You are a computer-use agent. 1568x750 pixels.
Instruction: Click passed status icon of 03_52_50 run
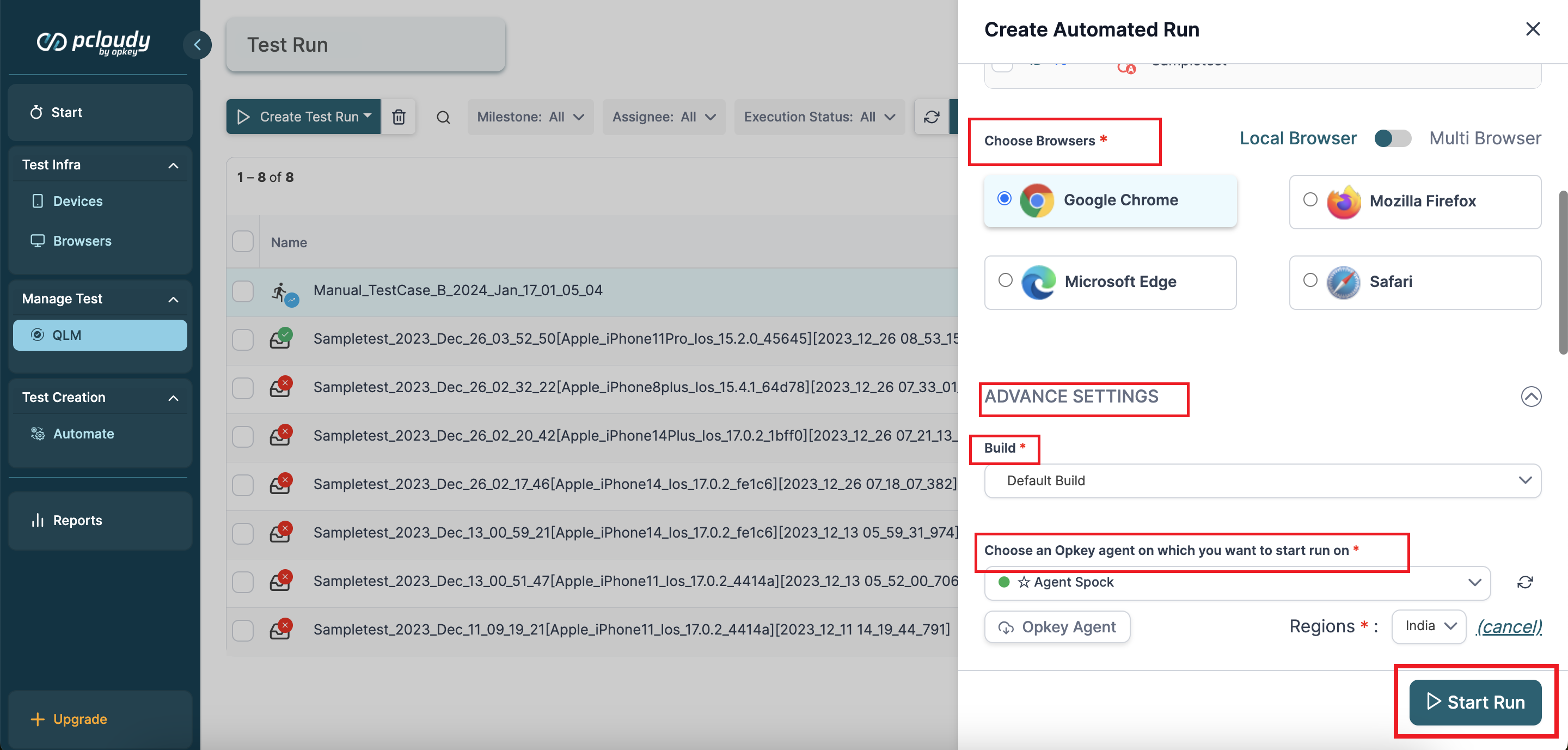click(x=280, y=338)
